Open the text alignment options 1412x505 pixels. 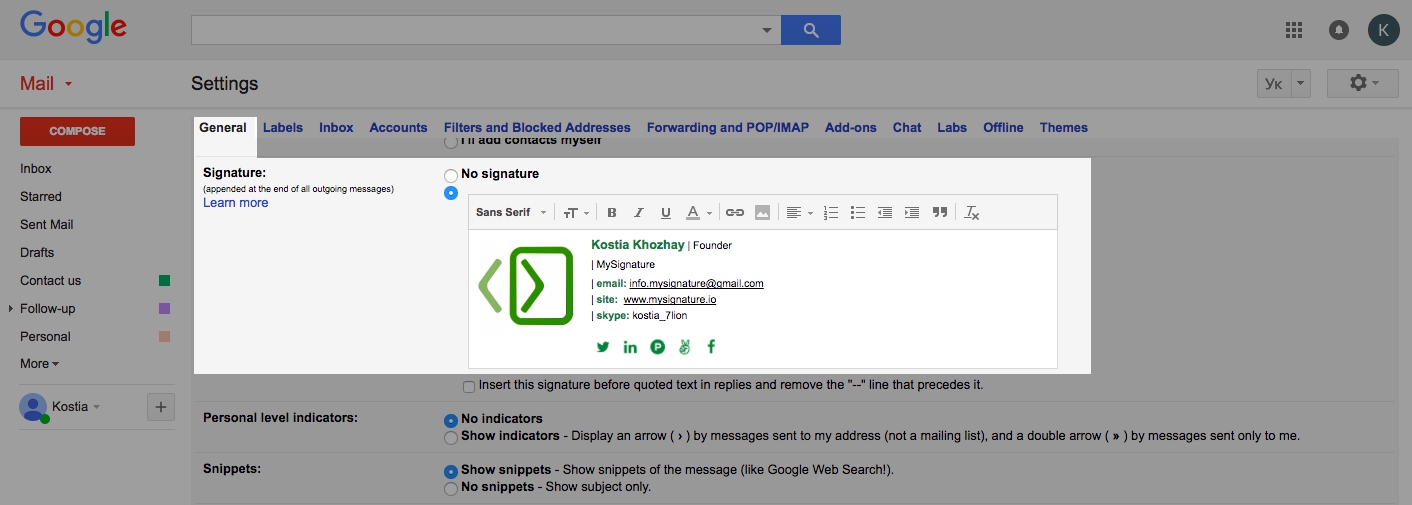click(799, 212)
